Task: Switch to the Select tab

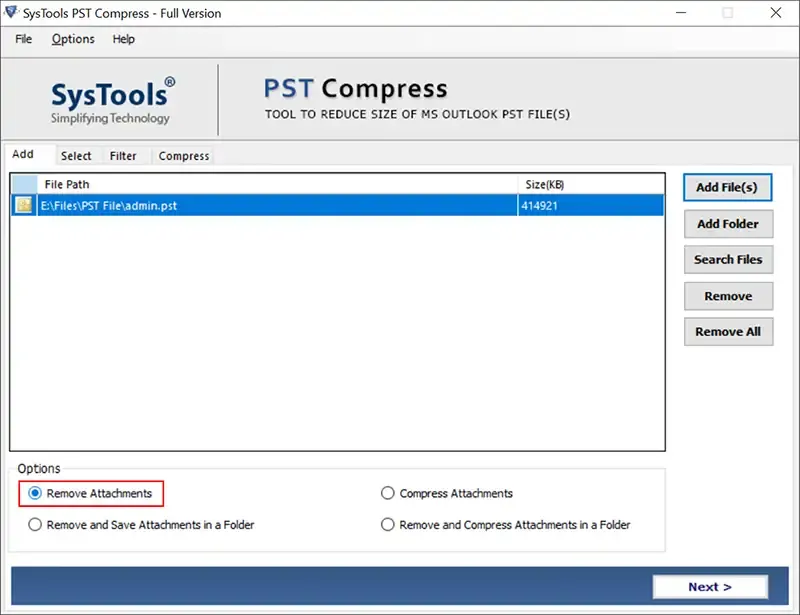Action: pos(76,156)
